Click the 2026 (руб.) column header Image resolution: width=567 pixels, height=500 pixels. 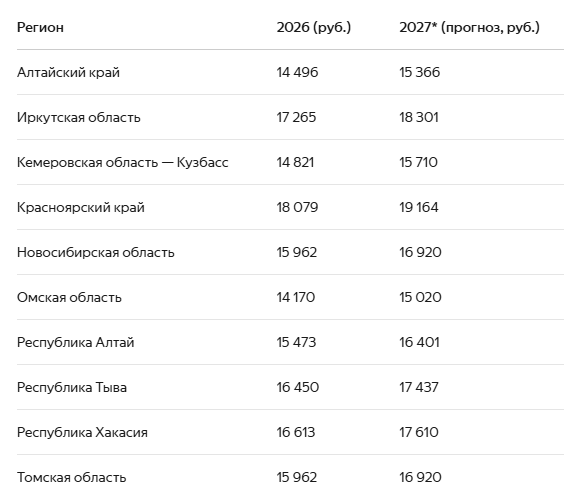314,27
